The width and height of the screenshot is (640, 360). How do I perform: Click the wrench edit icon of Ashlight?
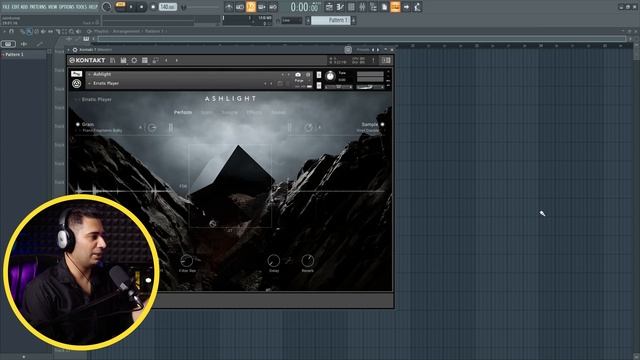[76, 74]
